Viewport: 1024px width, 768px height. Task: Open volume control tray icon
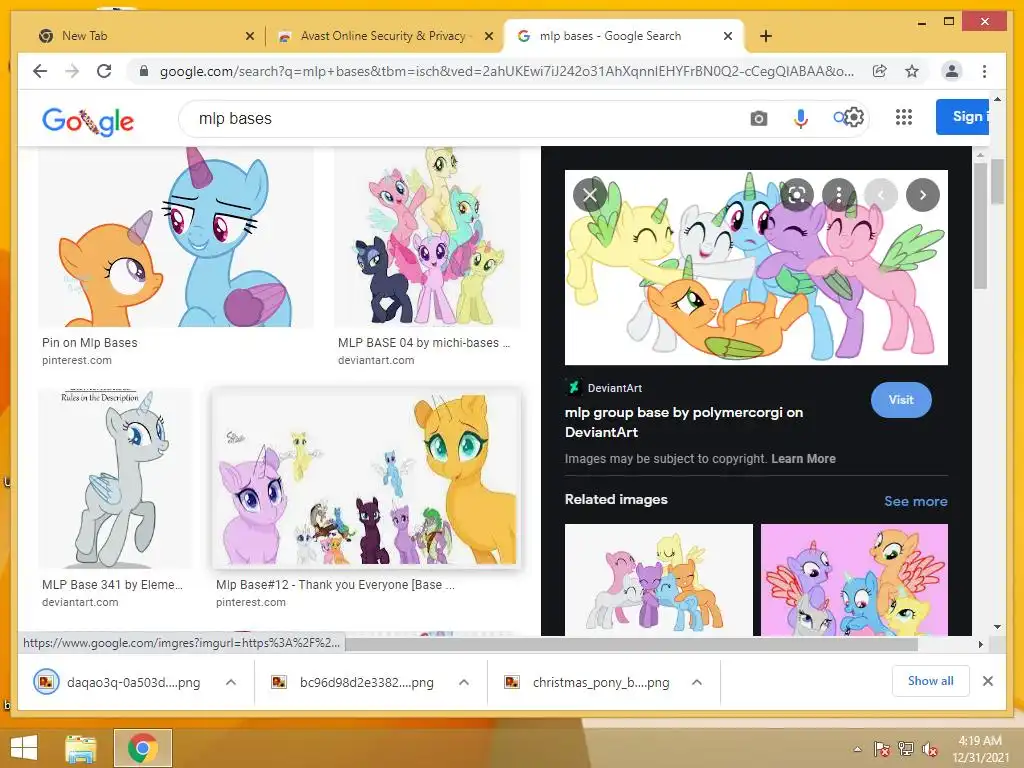[930, 749]
